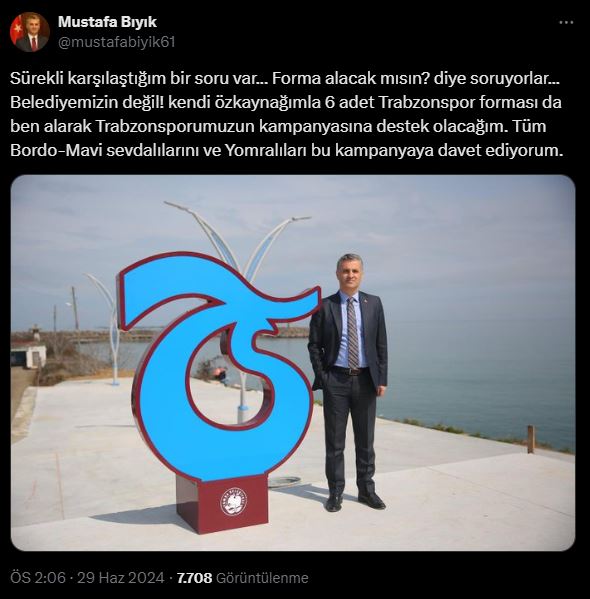Image resolution: width=590 pixels, height=599 pixels.
Task: Open the @mustafabiyik61 handle link
Action: point(117,42)
